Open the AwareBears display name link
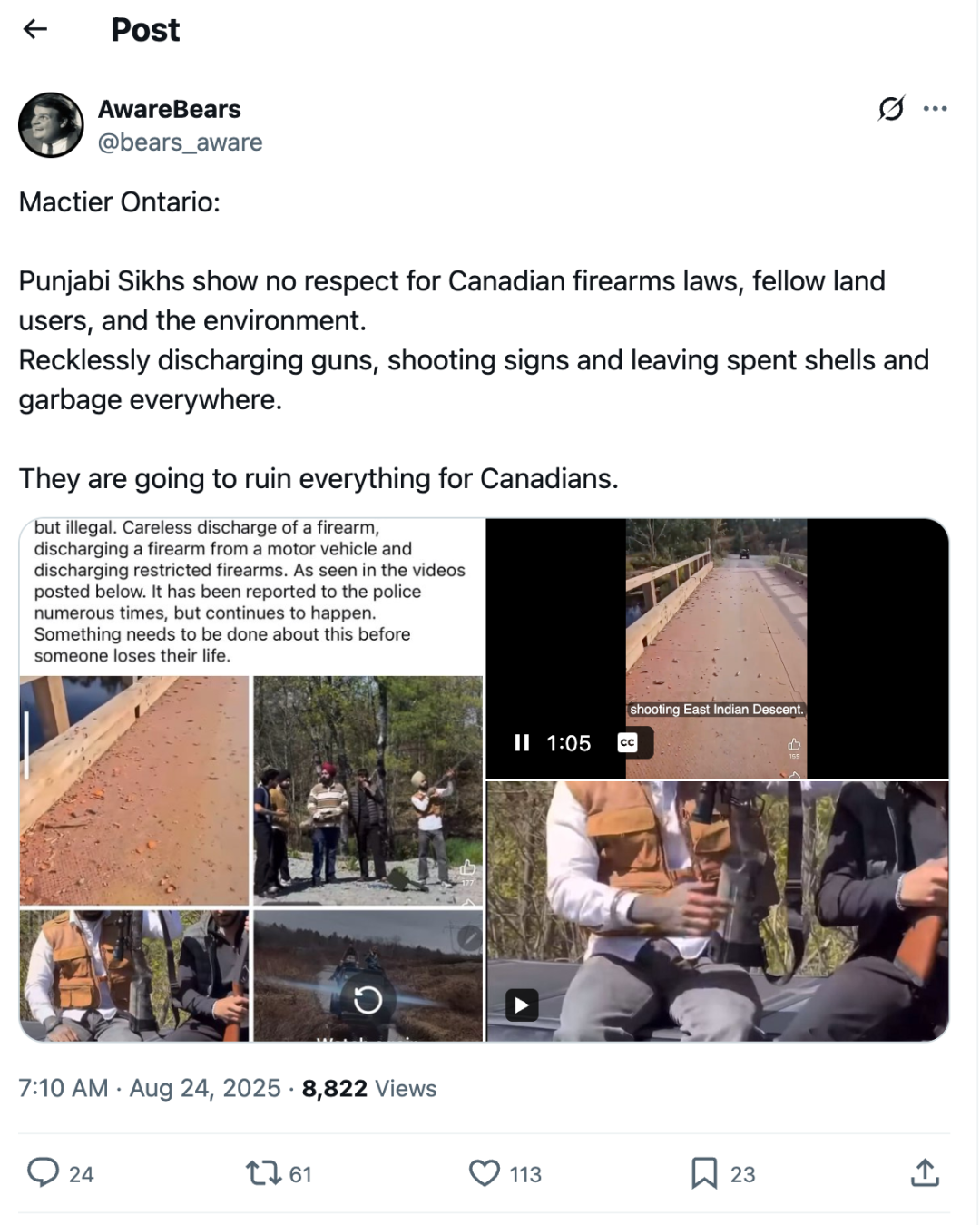 [170, 109]
